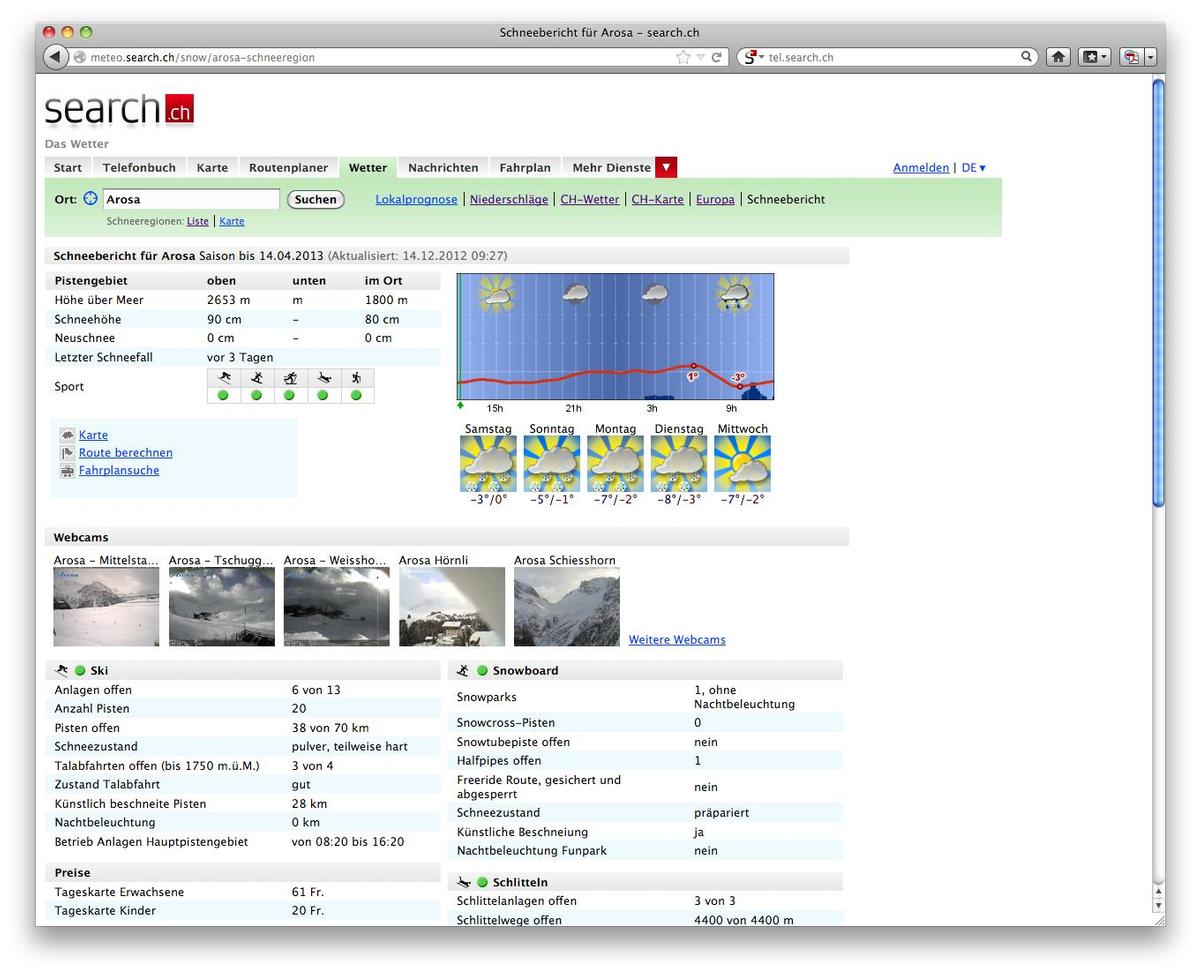This screenshot has height=974, width=1200.
Task: Click the winter hiking icon in the Sport row
Action: pos(356,378)
